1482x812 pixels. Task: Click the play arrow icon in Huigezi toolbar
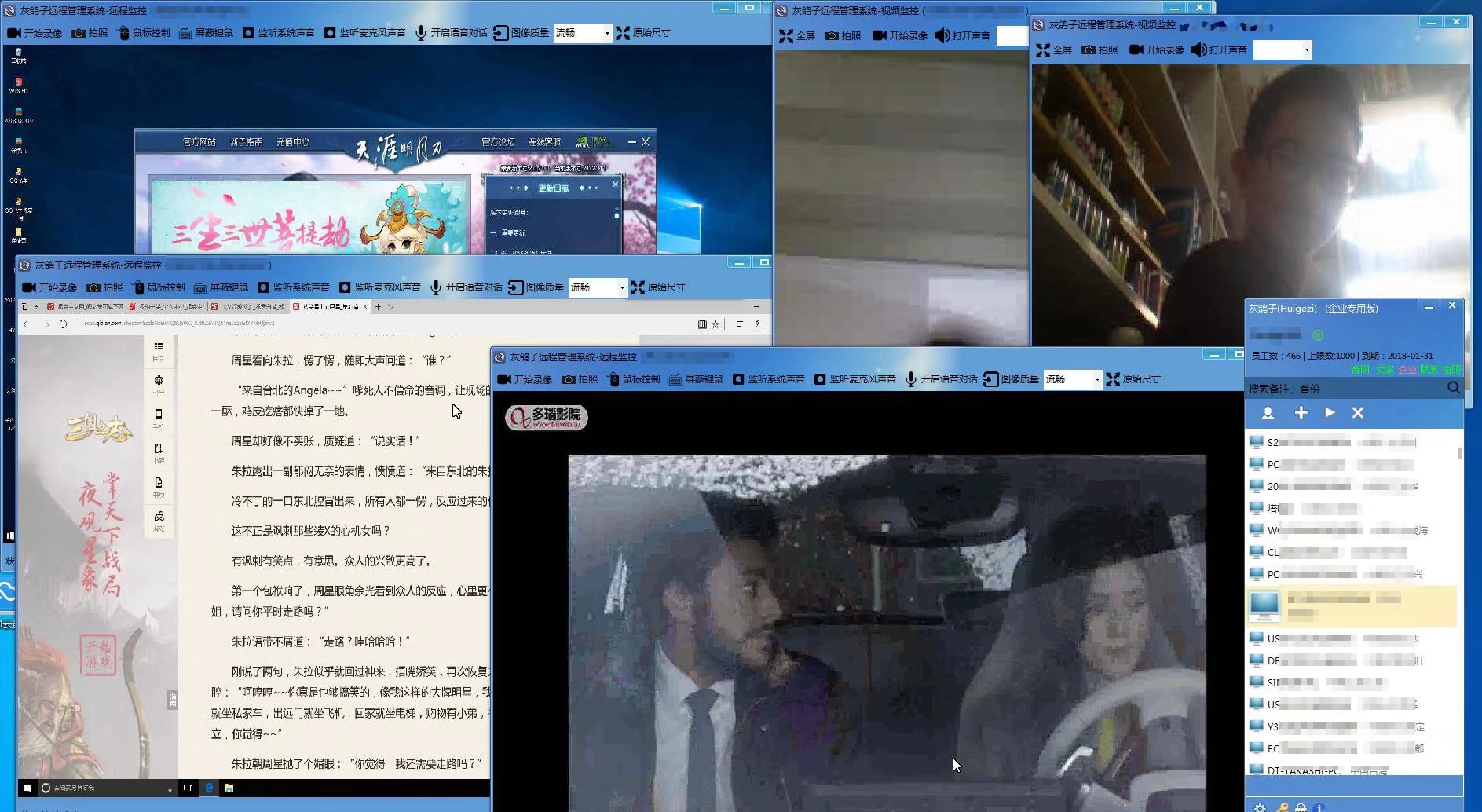point(1330,413)
